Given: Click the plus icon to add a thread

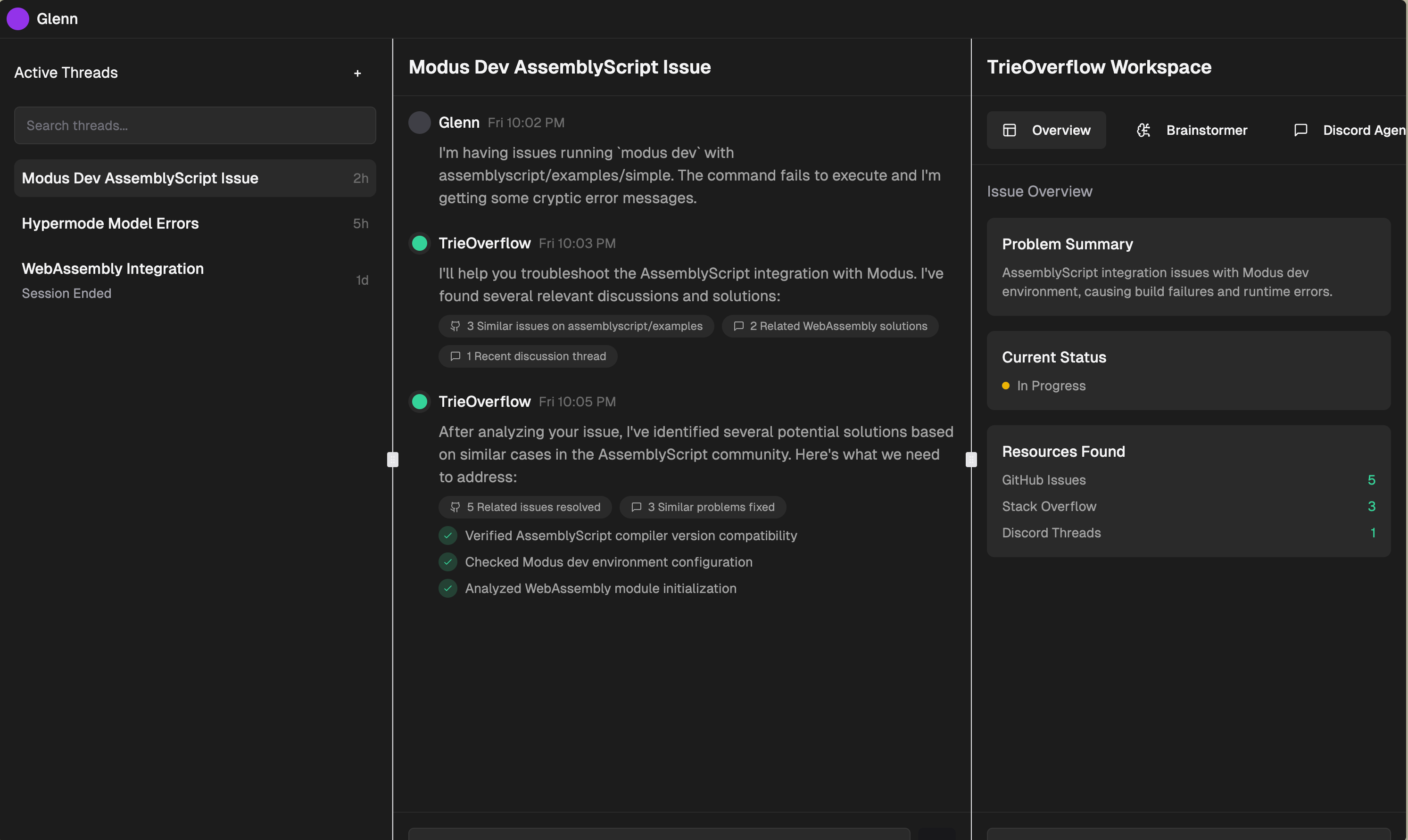Looking at the screenshot, I should 357,73.
